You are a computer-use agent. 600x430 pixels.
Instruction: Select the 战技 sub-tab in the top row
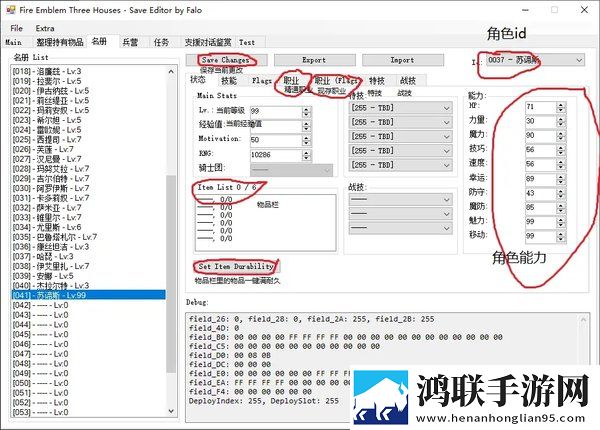[408, 81]
